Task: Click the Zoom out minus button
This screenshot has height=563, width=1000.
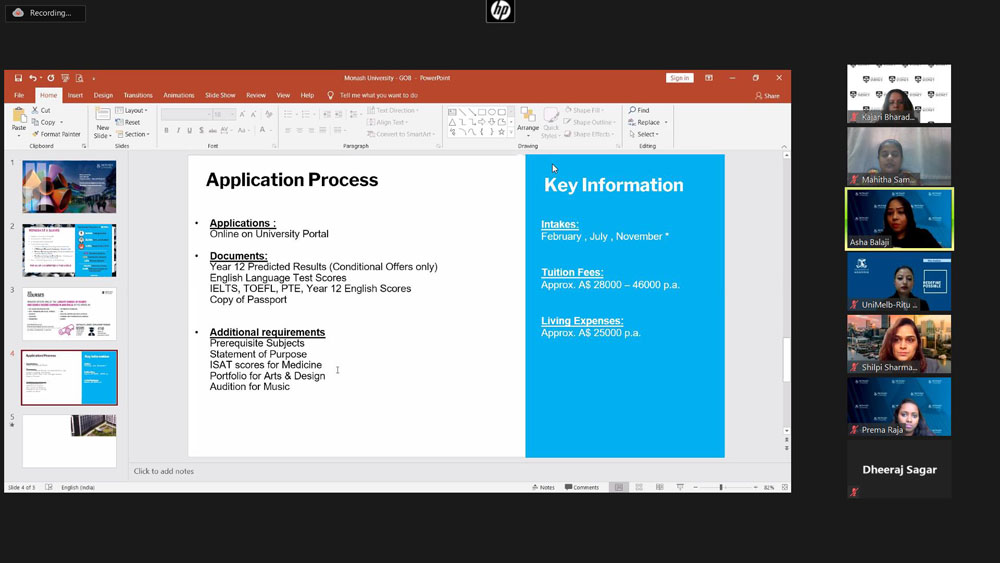Action: pos(696,487)
